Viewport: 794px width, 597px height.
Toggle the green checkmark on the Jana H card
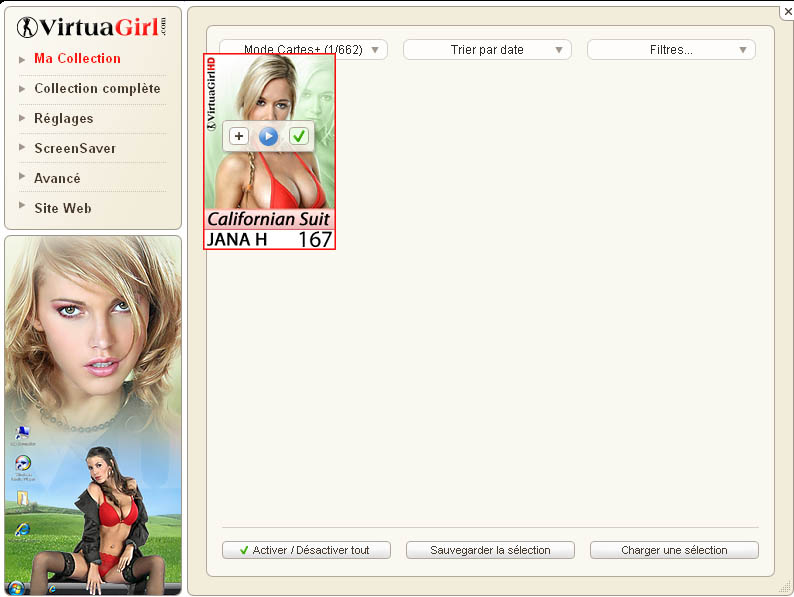click(x=299, y=136)
